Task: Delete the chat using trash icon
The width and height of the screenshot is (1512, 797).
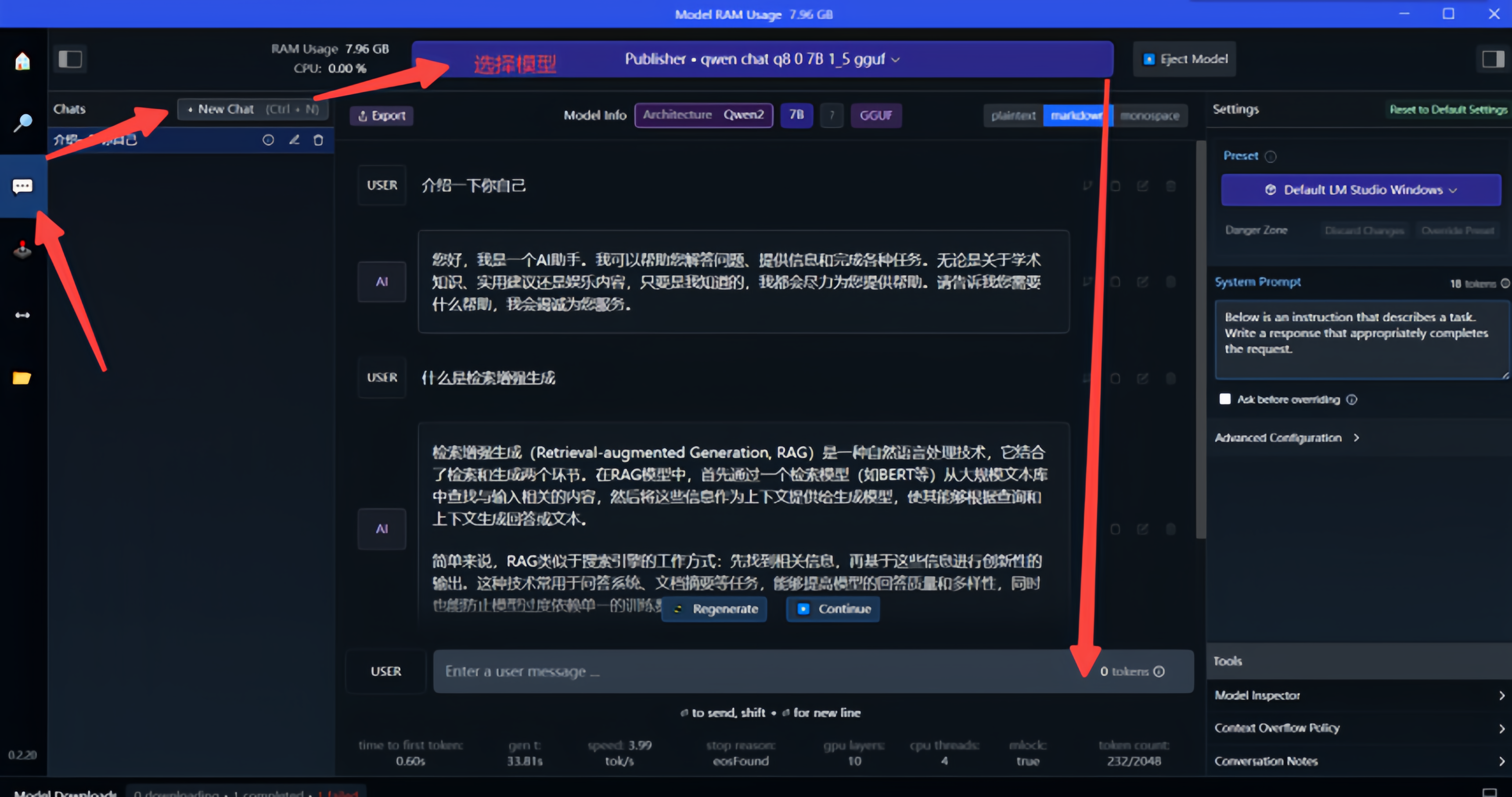Action: click(318, 140)
